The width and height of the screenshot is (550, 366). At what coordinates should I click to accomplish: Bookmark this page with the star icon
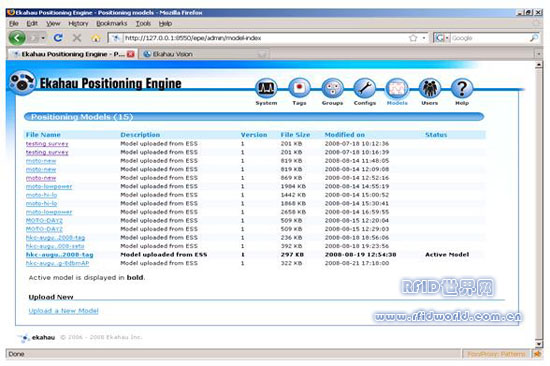(413, 38)
